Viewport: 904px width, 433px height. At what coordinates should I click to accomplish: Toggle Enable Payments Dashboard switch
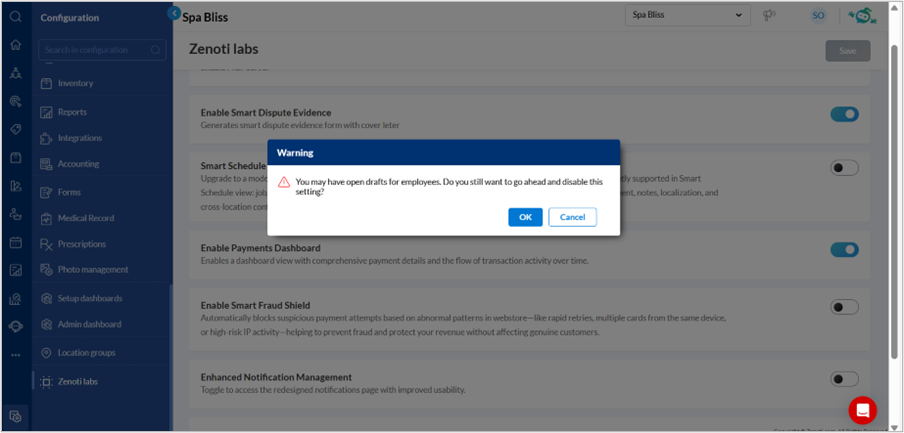click(x=844, y=250)
